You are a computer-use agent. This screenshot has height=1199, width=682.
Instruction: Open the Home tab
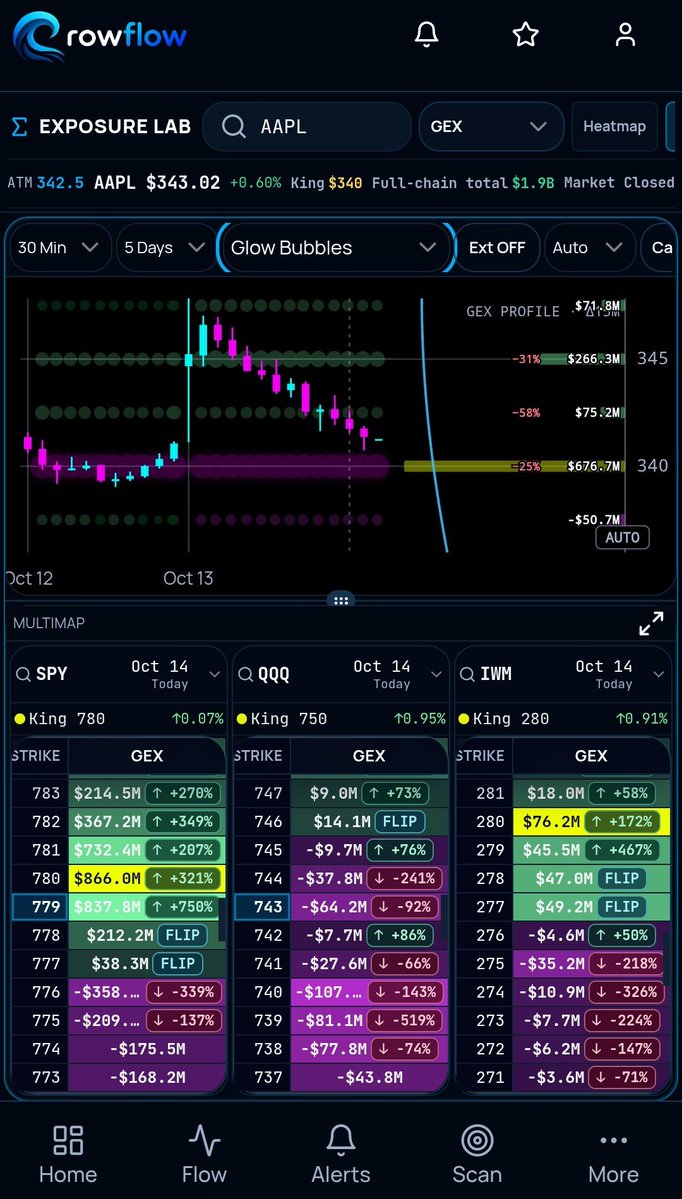coord(68,1154)
